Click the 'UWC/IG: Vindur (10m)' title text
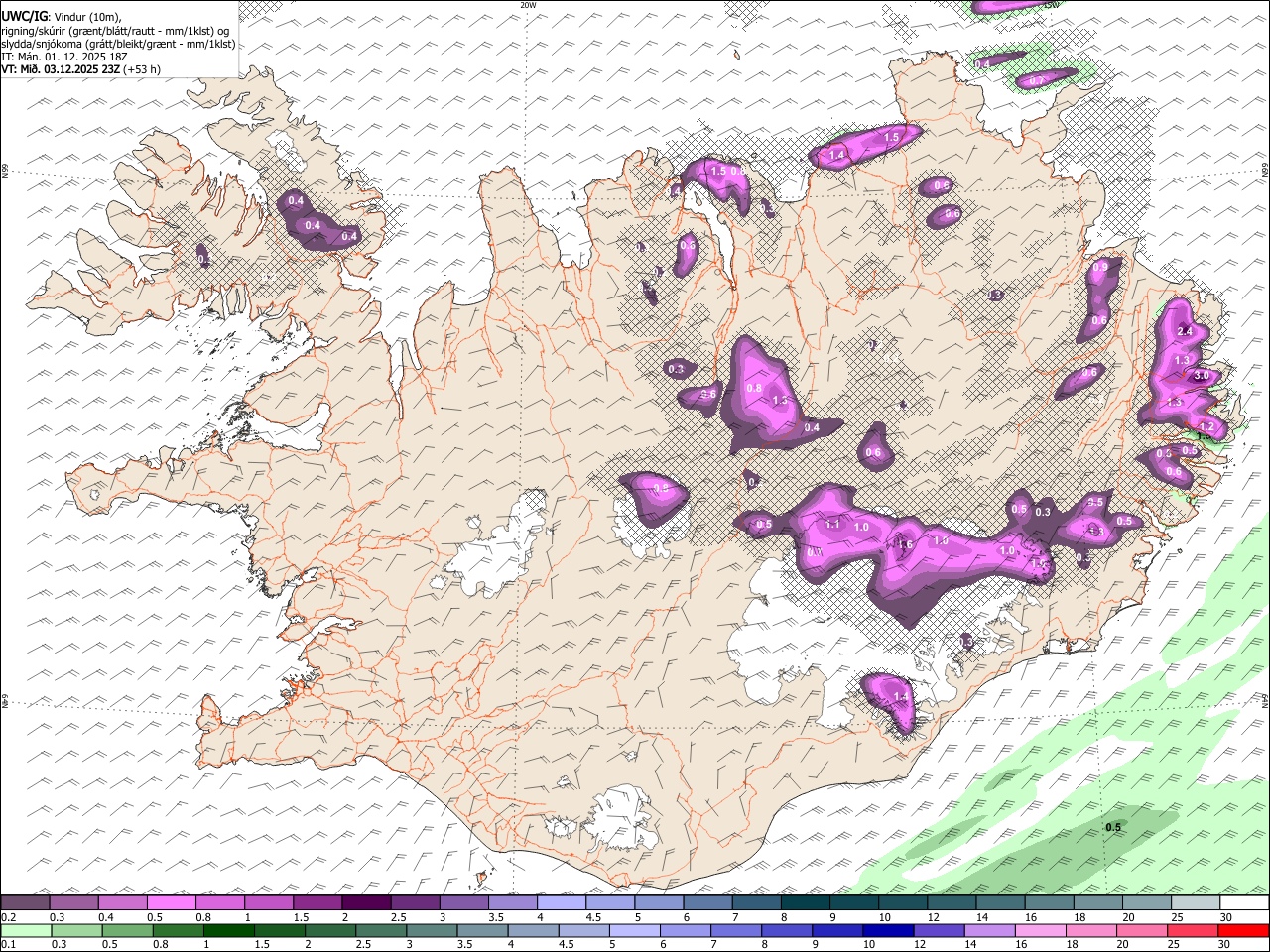The image size is (1270, 952). (x=62, y=17)
